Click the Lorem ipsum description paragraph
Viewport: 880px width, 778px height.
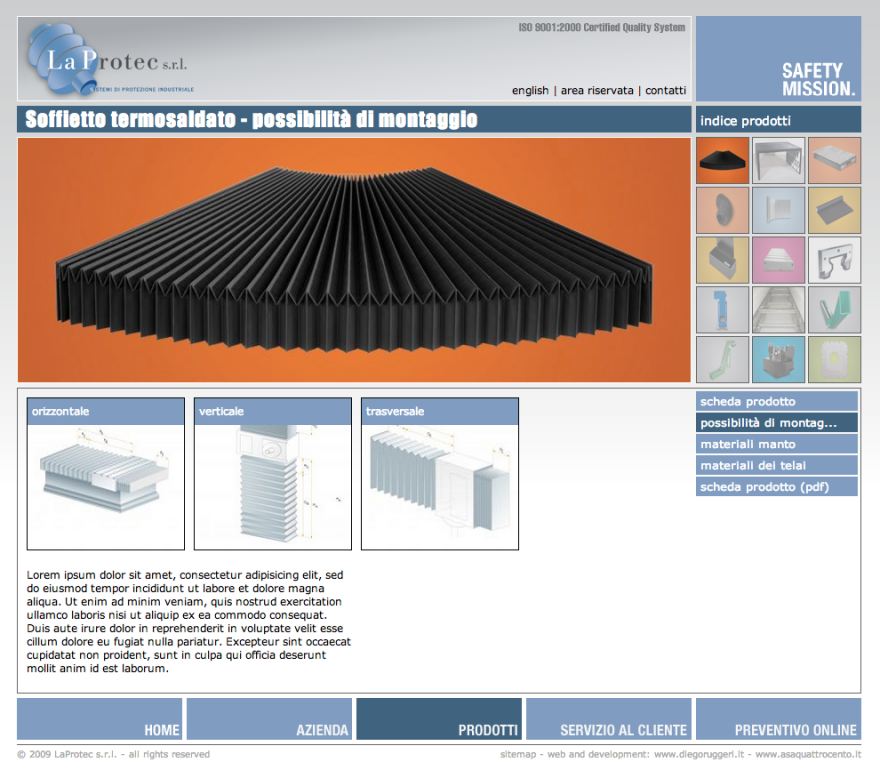pyautogui.click(x=189, y=621)
